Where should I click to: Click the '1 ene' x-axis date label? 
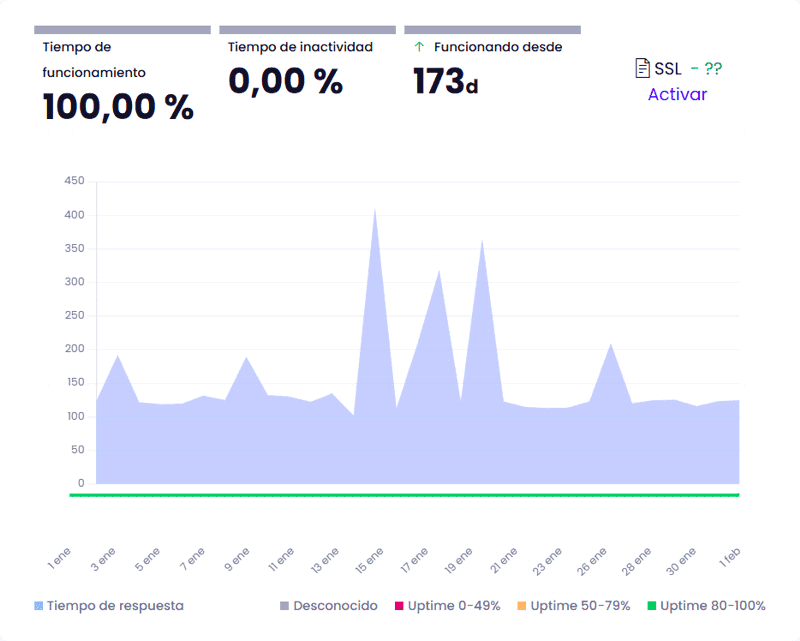tap(59, 558)
